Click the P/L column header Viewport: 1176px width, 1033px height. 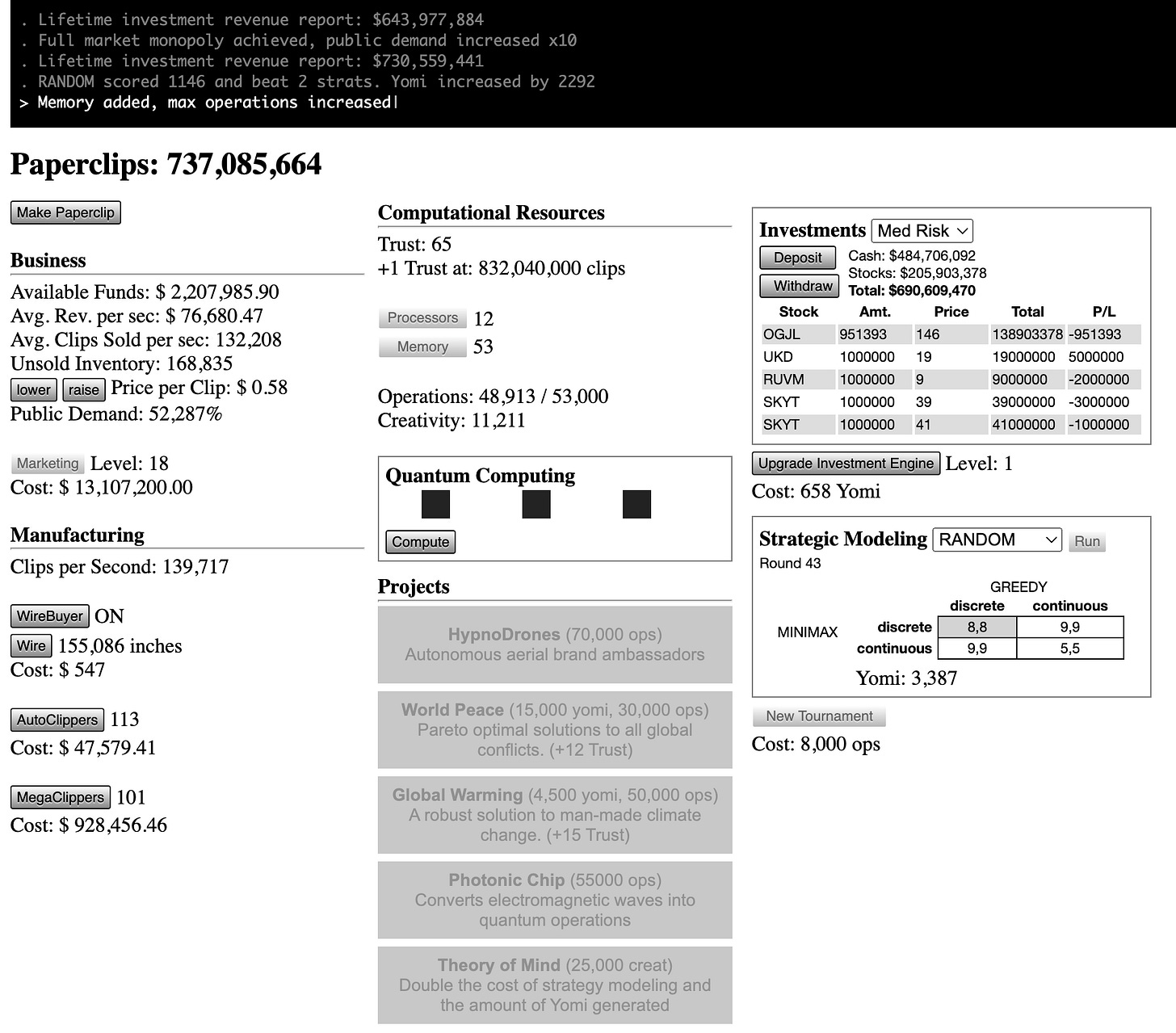(x=1104, y=312)
